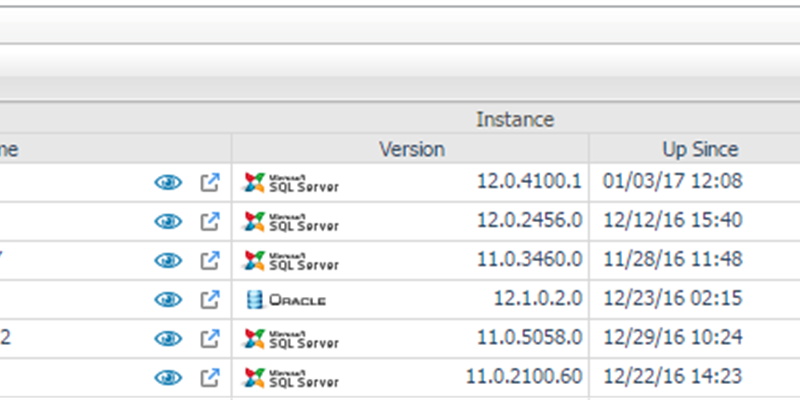Select version value 12.1.0.2.0
This screenshot has width=800, height=400.
(x=538, y=298)
